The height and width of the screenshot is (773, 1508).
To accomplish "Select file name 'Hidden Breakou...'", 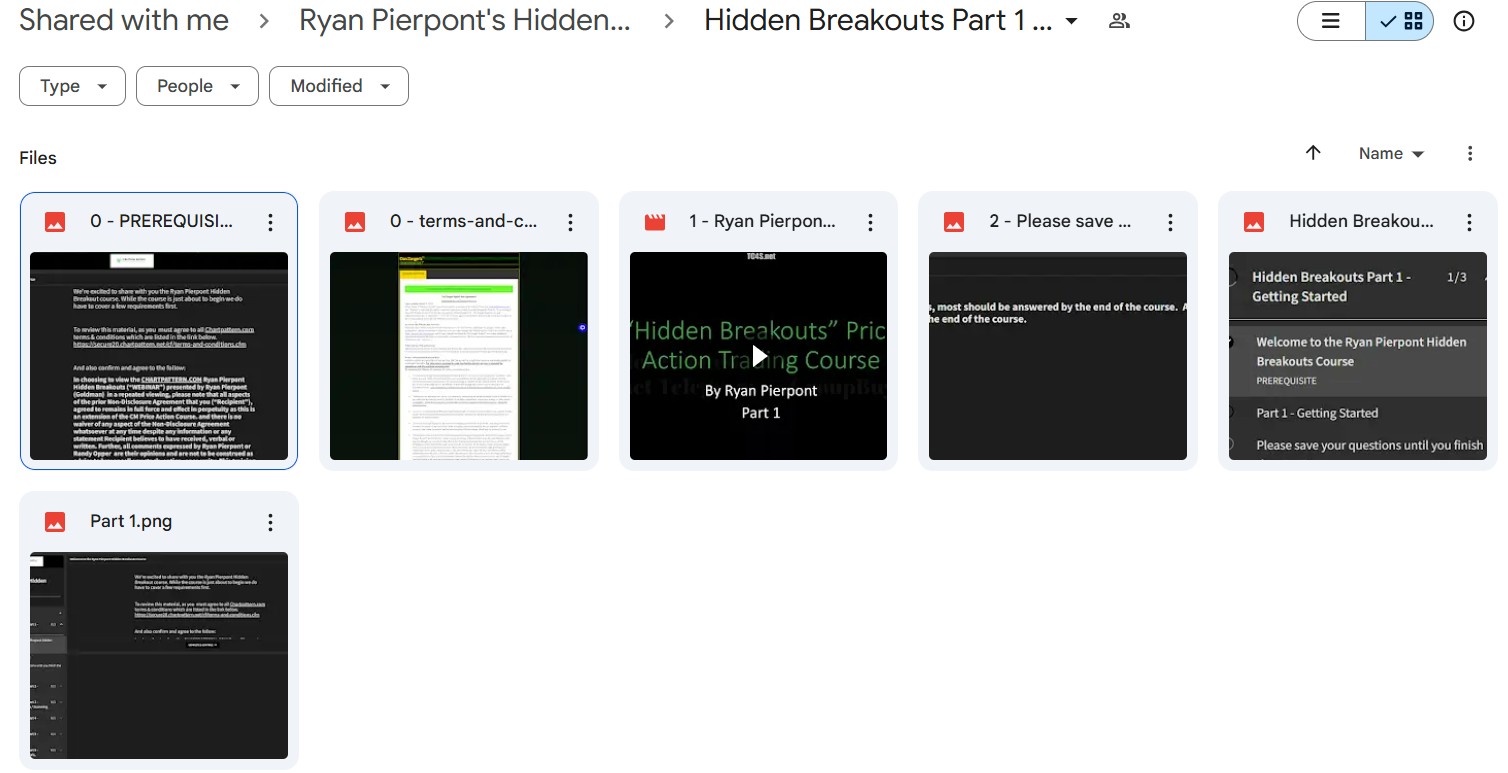I will pos(1361,222).
